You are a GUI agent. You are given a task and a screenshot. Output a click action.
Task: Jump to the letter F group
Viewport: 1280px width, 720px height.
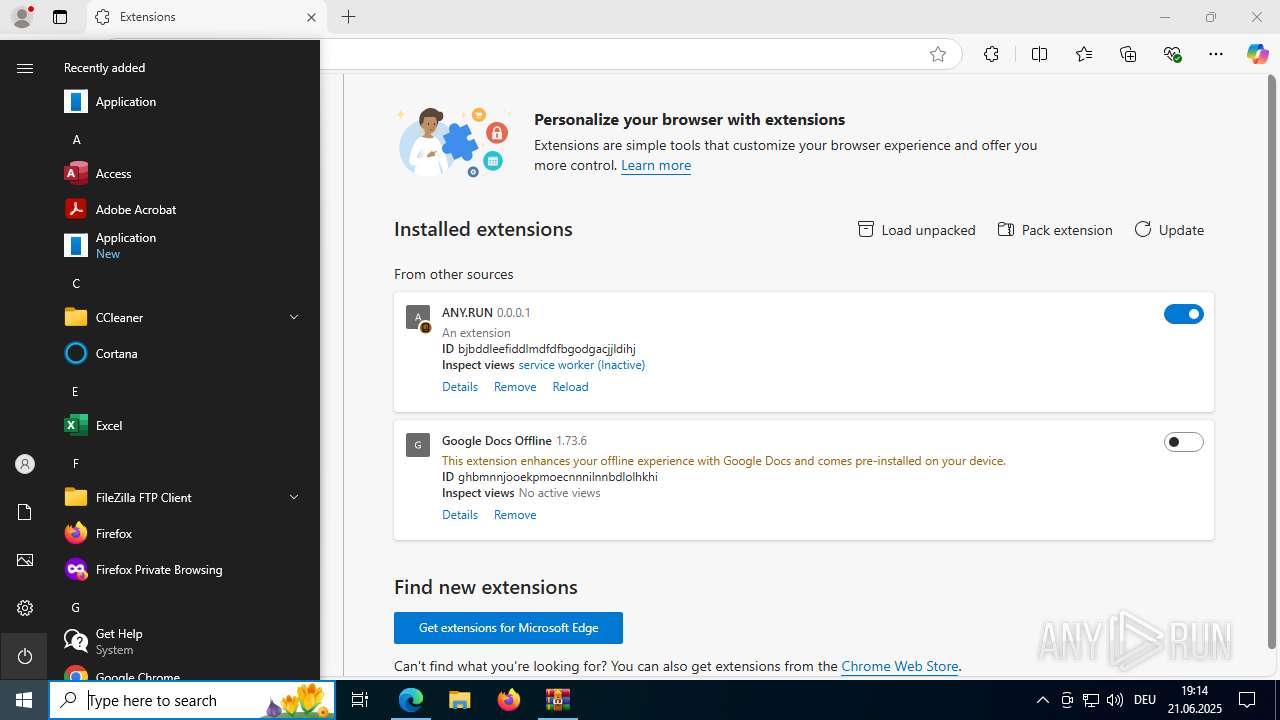75,463
